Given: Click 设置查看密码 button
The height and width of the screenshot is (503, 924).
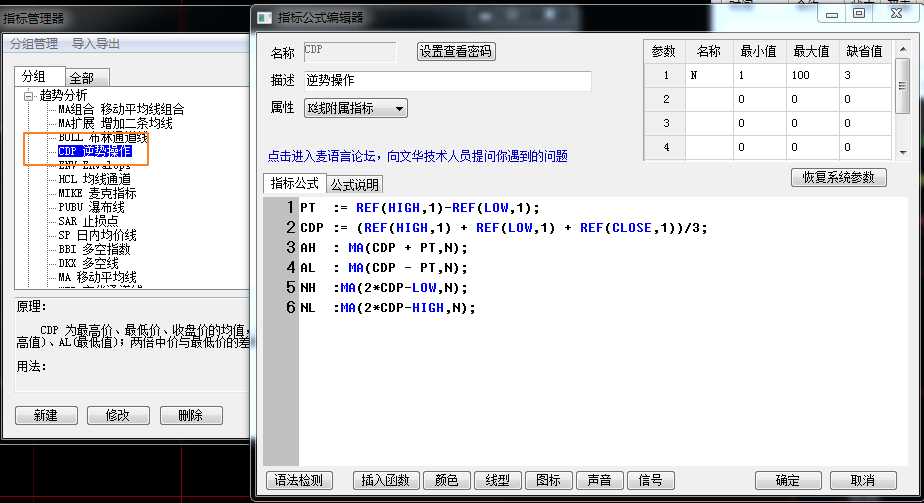Looking at the screenshot, I should (456, 52).
